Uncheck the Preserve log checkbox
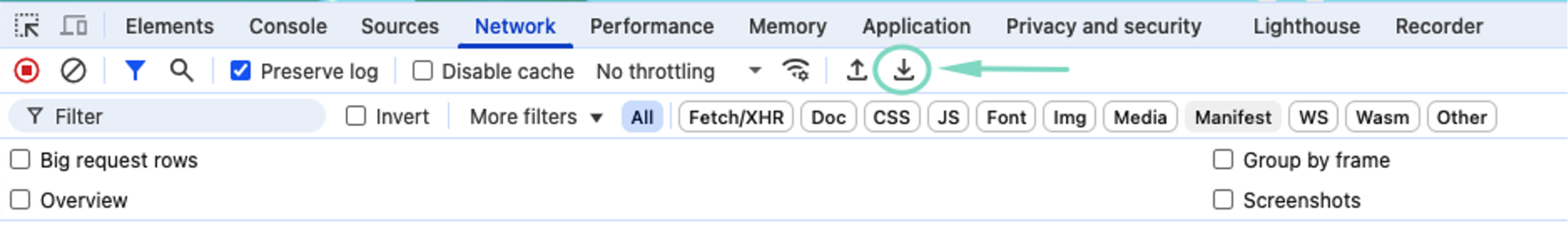 coord(240,71)
